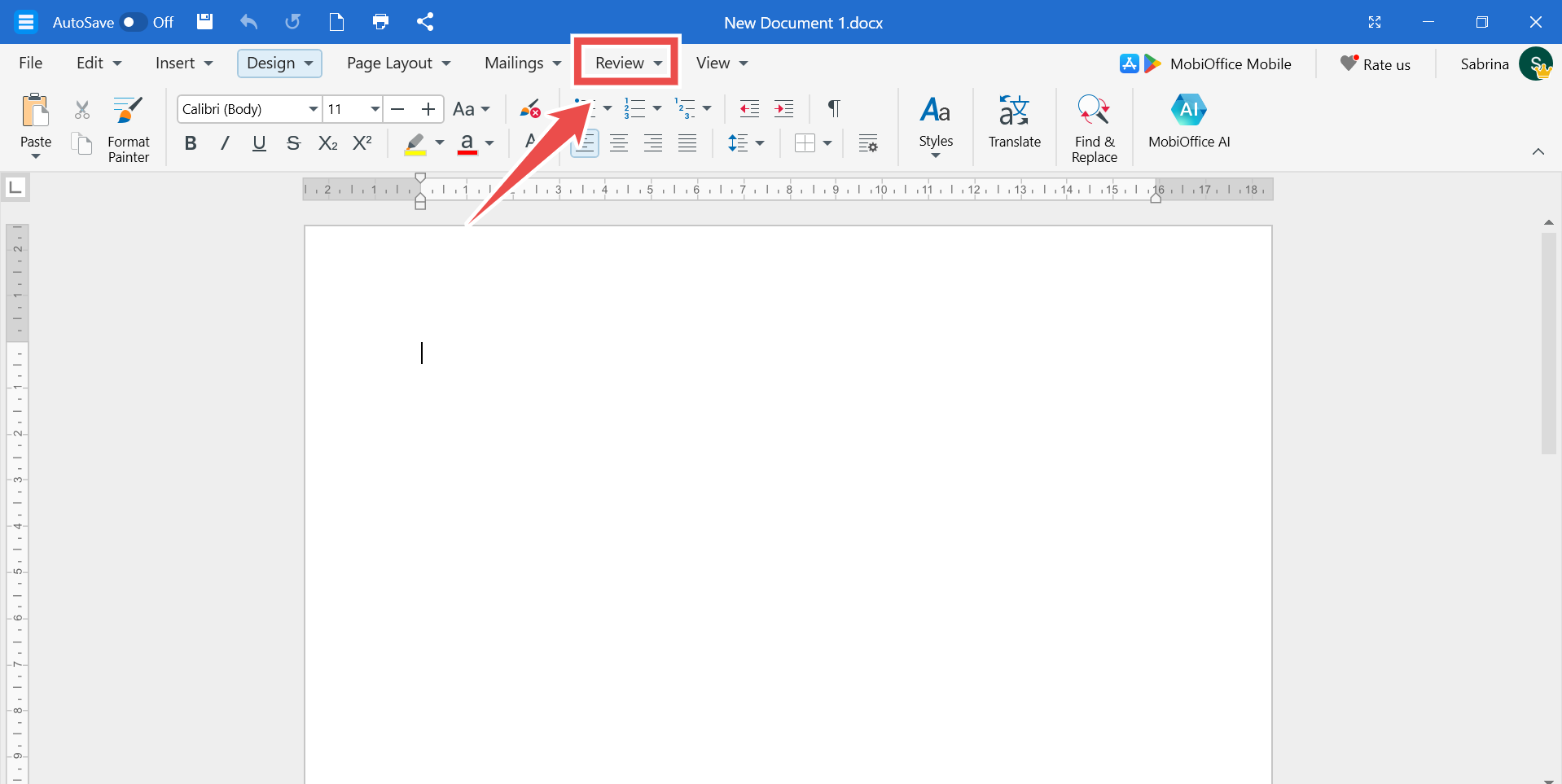This screenshot has height=784, width=1562.
Task: Expand the Styles gallery
Action: pos(935,128)
